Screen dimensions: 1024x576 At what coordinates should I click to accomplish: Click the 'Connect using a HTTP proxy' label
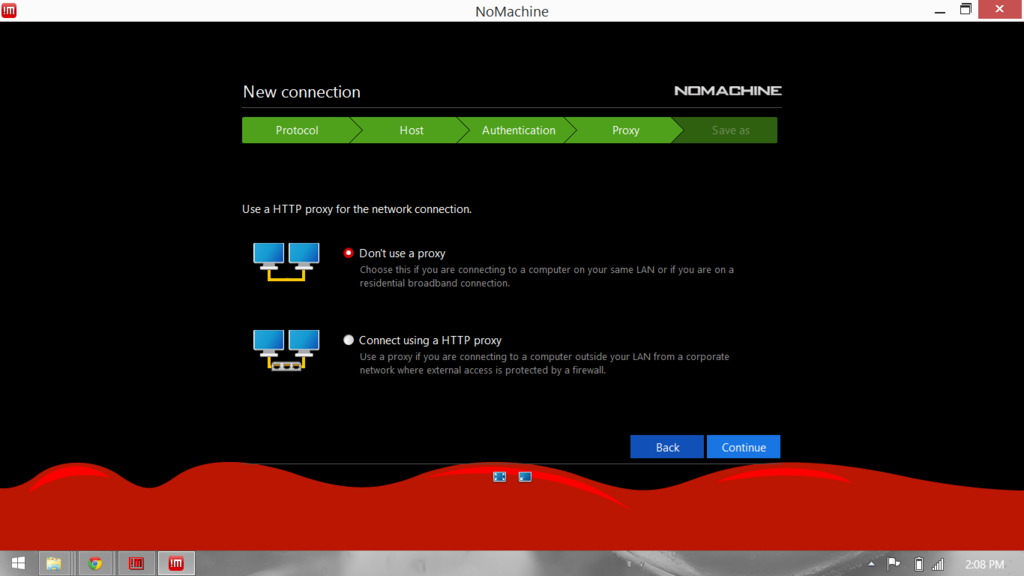coord(430,340)
